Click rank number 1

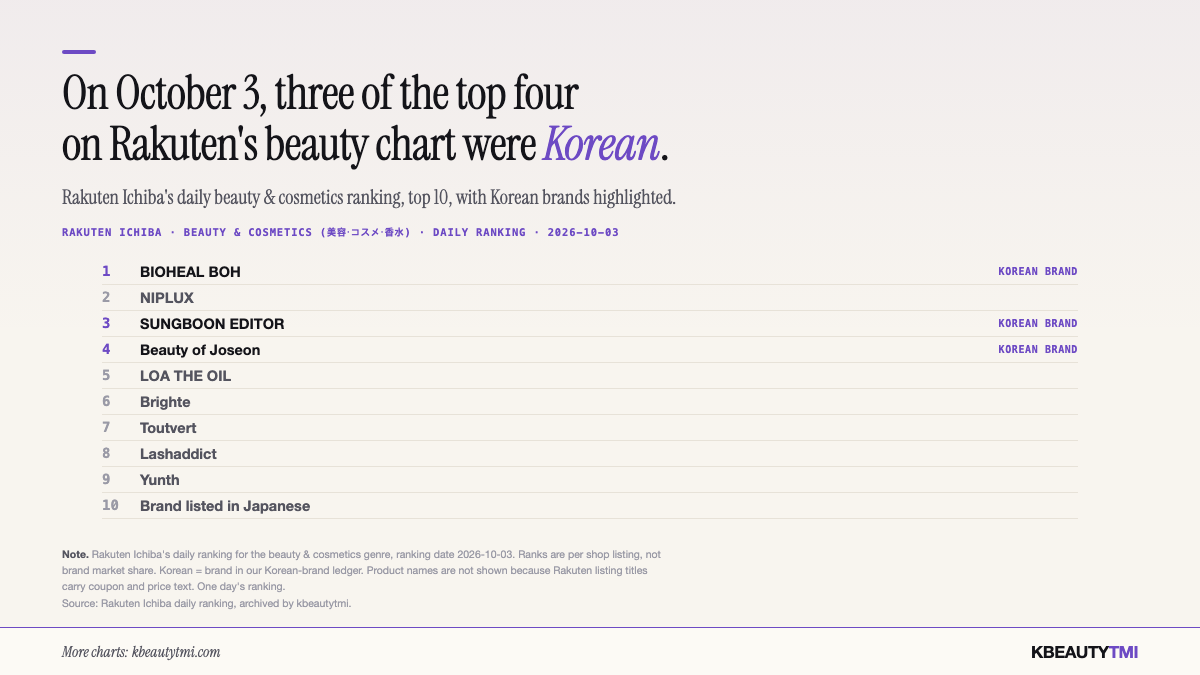click(x=106, y=271)
